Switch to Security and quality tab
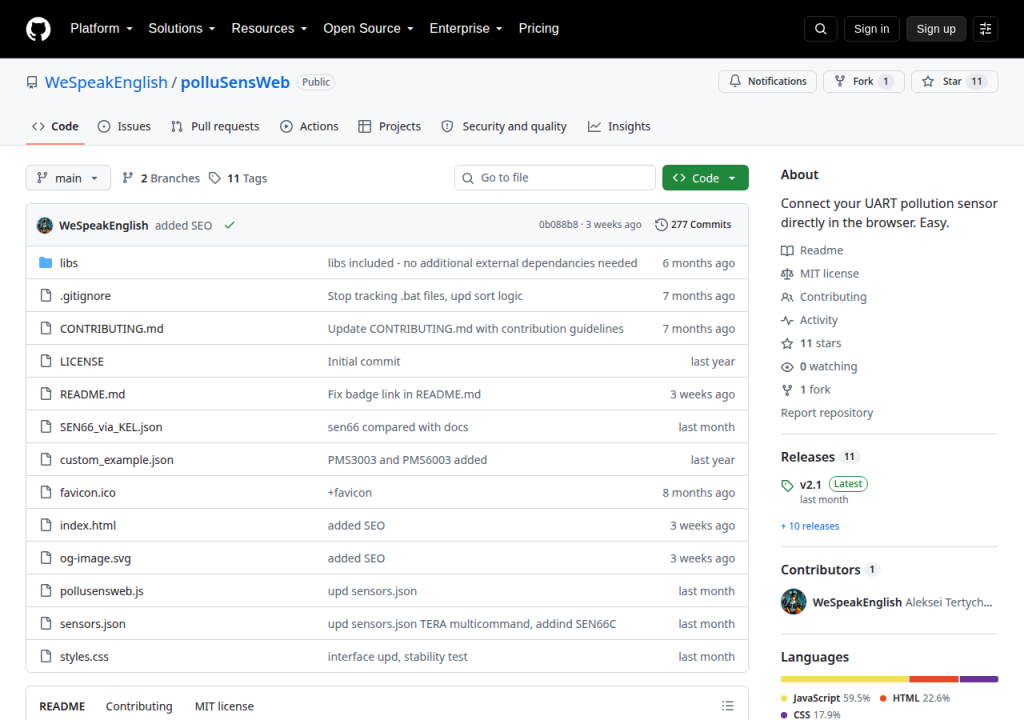This screenshot has width=1024, height=720. [x=504, y=126]
